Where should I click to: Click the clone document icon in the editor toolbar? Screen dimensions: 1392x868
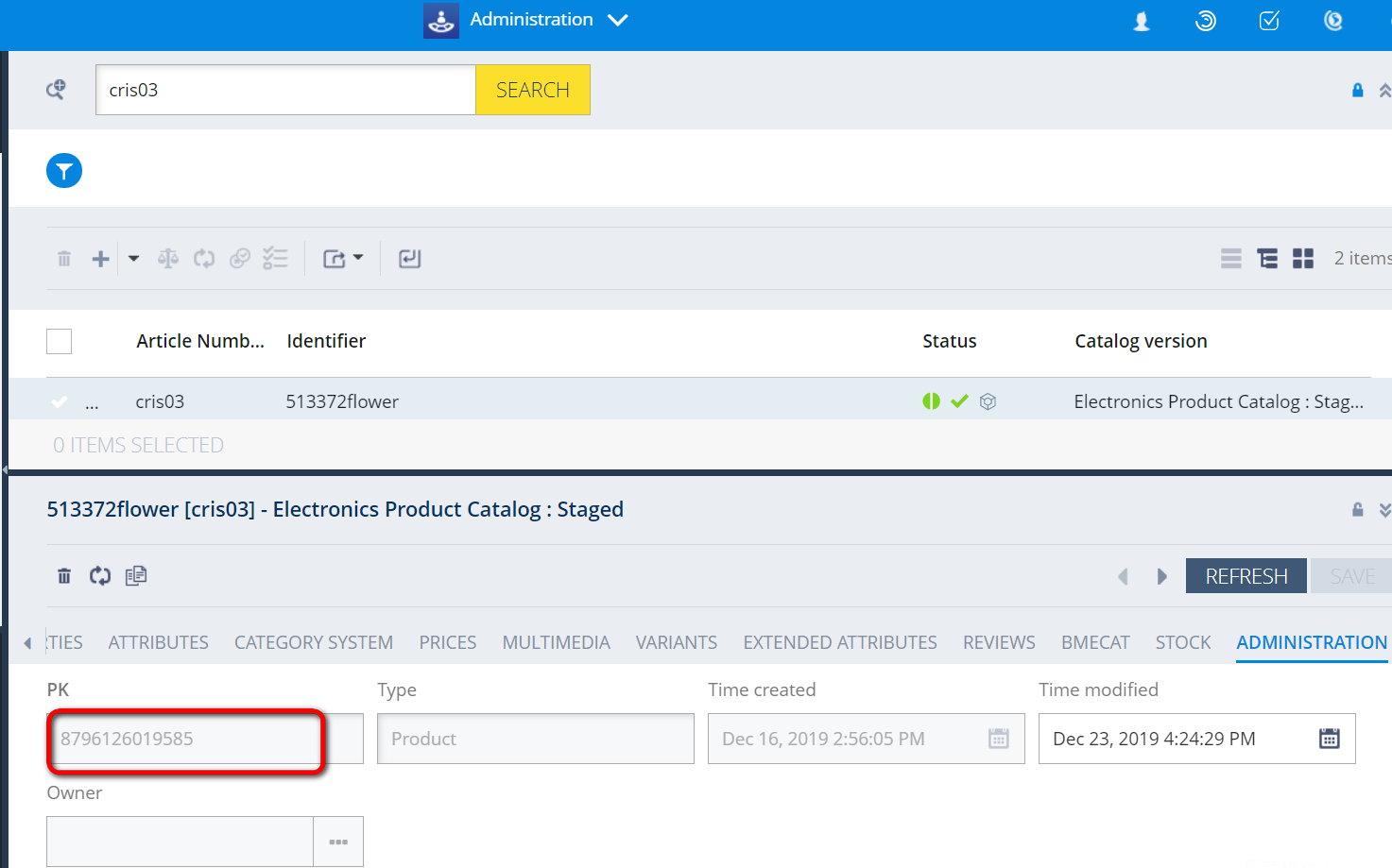[136, 575]
